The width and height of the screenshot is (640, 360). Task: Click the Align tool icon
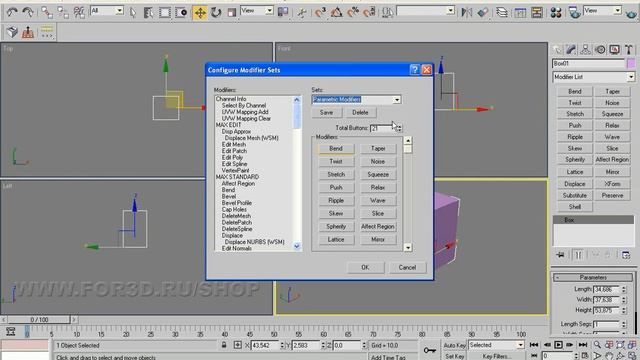483,12
